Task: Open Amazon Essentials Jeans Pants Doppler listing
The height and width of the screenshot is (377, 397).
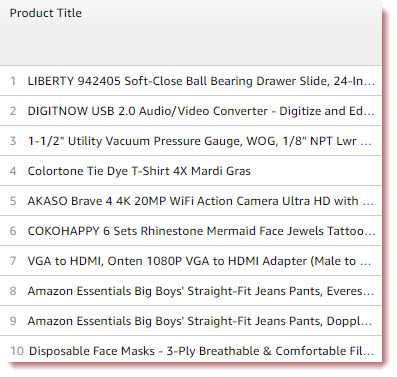Action: [200, 321]
